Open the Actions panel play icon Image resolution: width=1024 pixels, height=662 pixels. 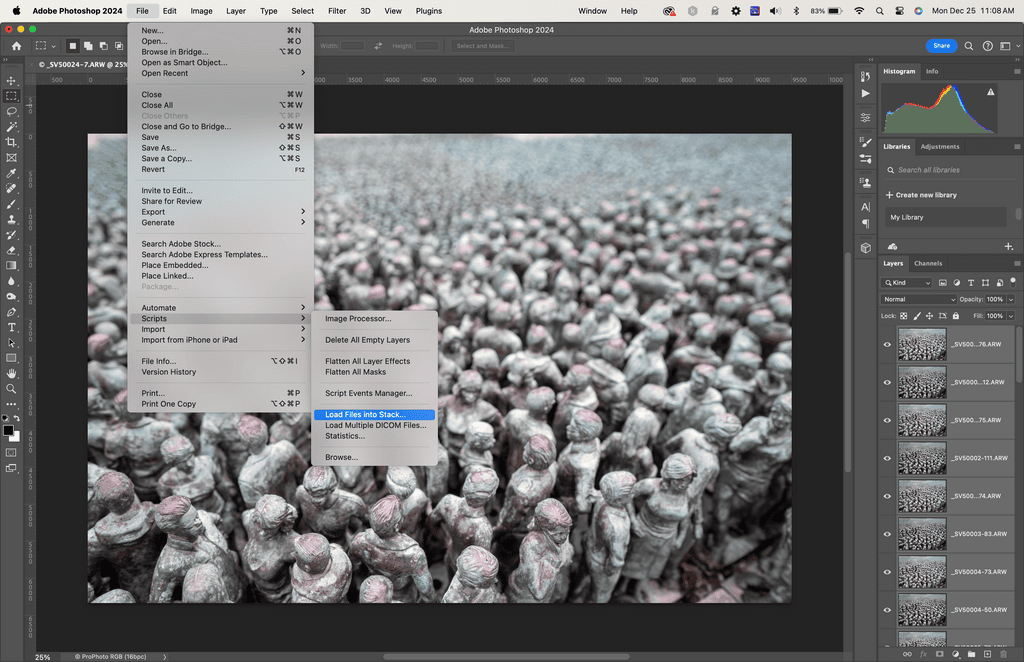pyautogui.click(x=865, y=93)
